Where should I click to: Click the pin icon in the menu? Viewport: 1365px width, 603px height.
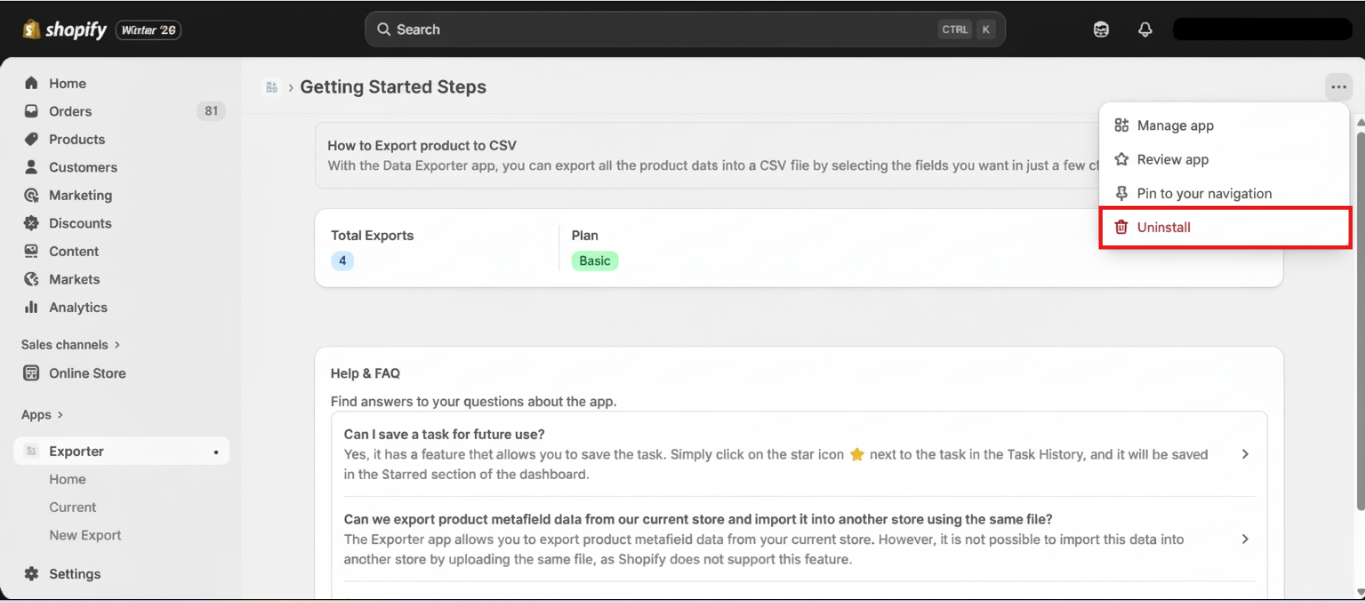(x=1121, y=193)
